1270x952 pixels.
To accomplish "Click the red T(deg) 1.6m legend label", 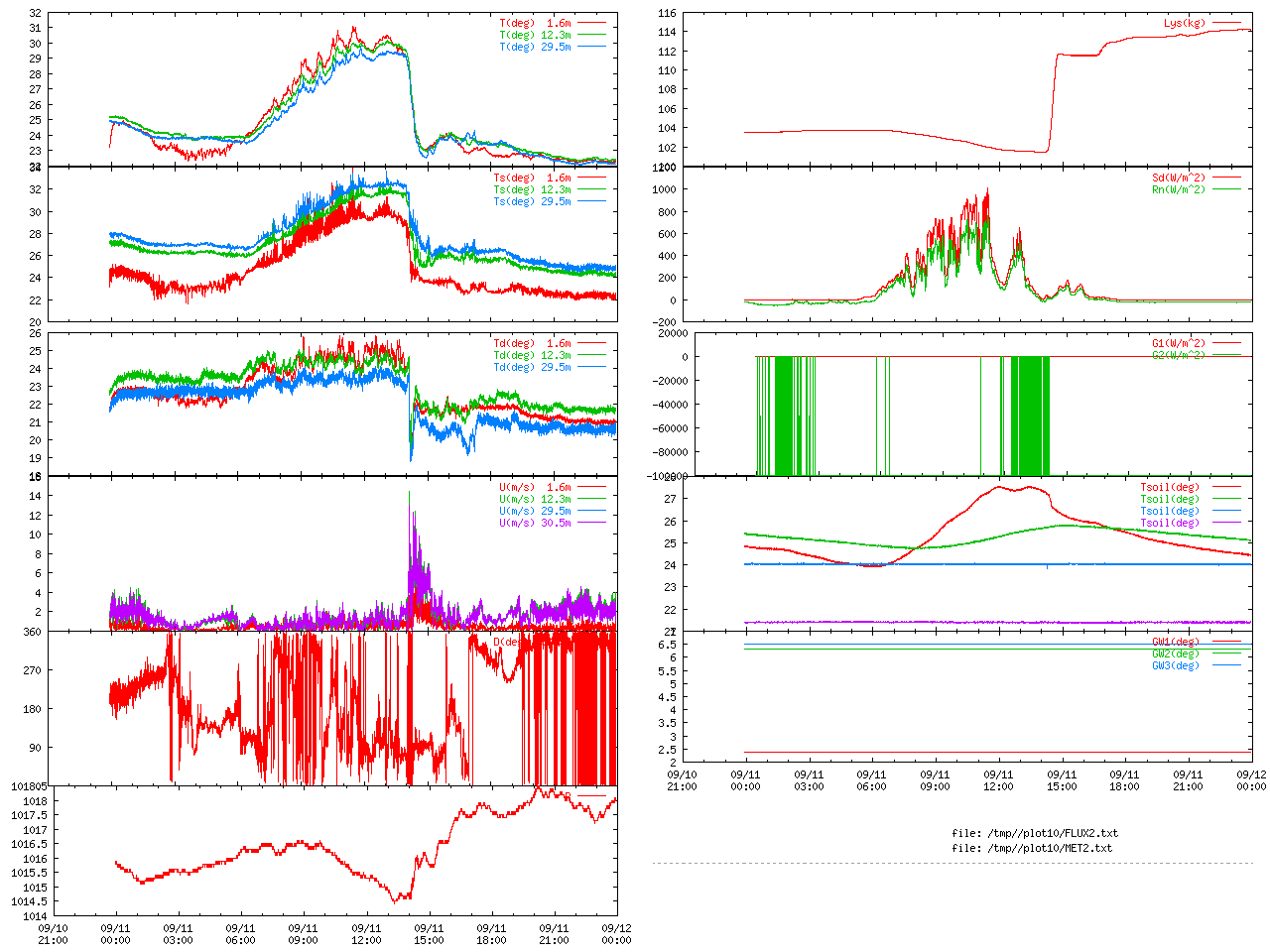I will tap(536, 23).
